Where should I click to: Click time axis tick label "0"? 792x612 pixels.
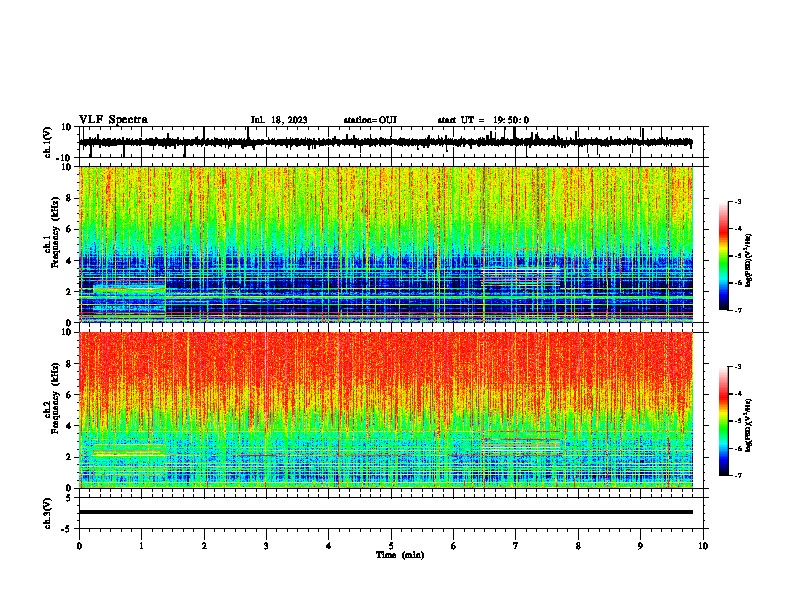(79, 546)
